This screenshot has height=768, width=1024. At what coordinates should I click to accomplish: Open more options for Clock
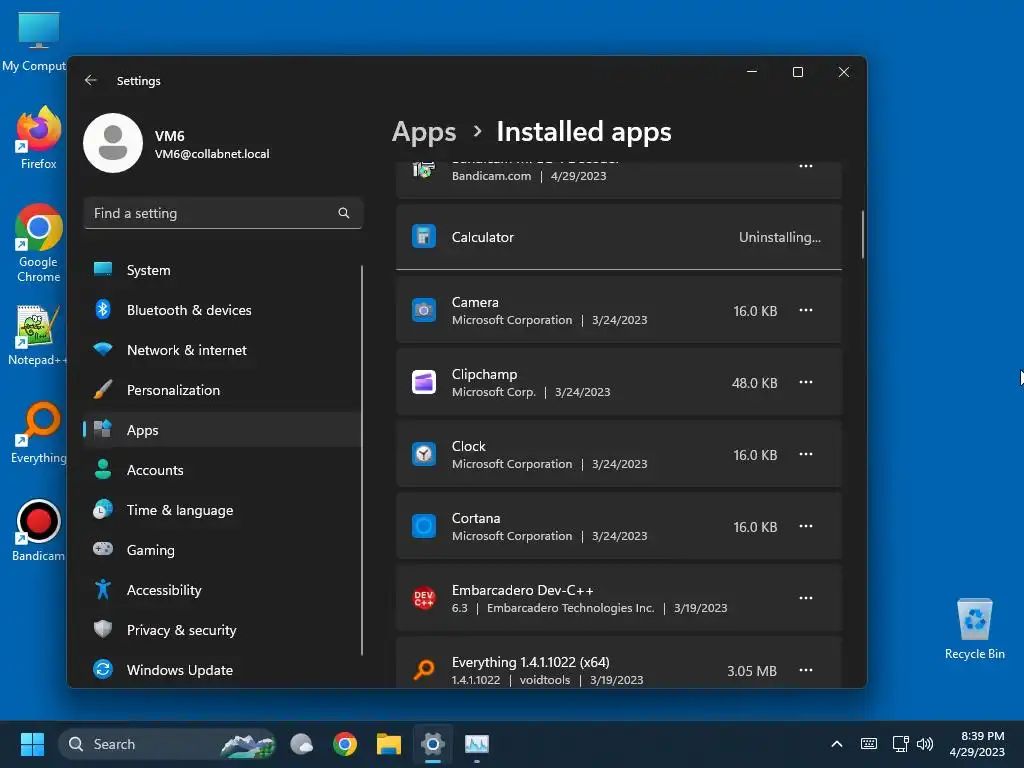coord(806,454)
